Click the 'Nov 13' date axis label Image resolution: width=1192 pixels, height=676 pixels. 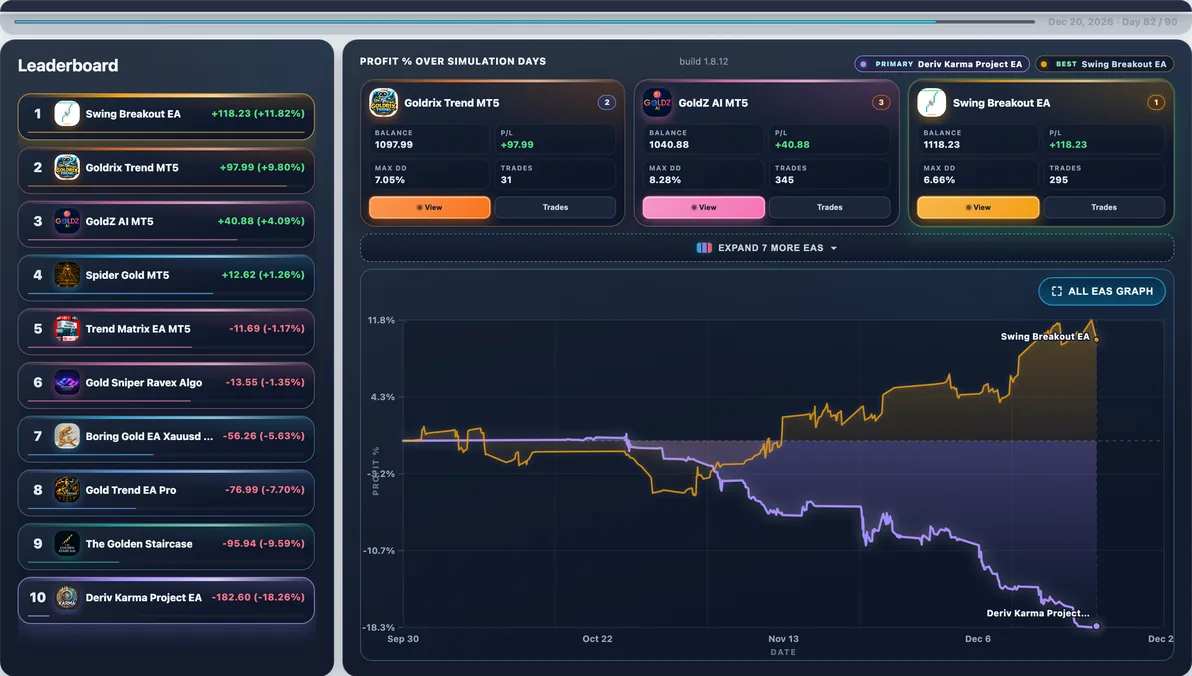783,639
